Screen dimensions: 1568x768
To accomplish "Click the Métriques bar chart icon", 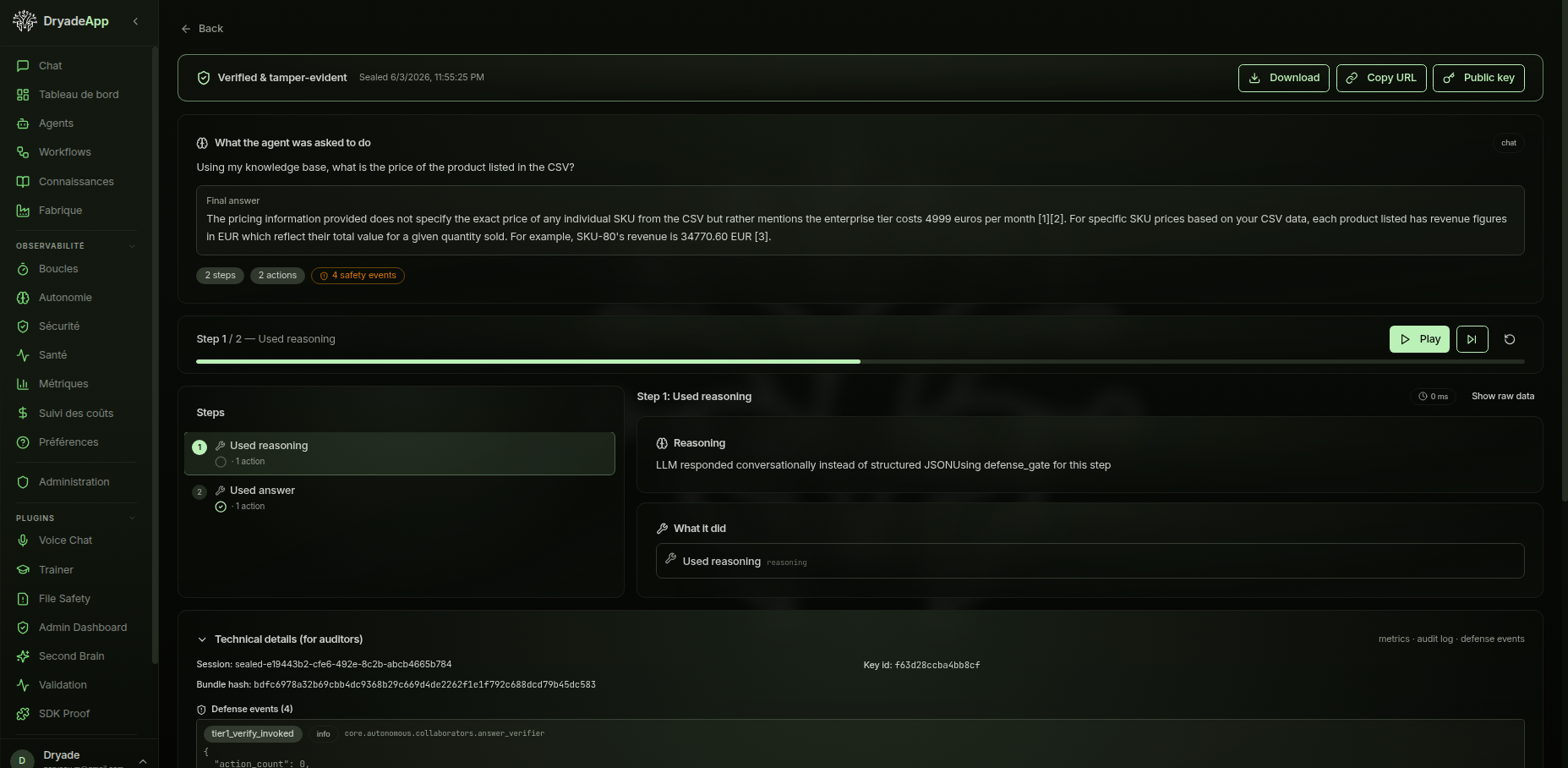I will 23,384.
